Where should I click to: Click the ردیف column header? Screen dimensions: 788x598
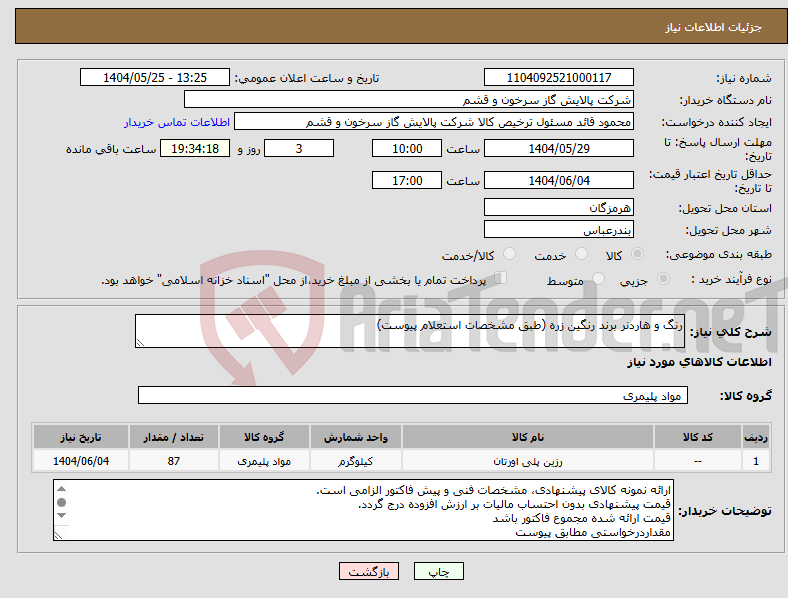[x=756, y=437]
